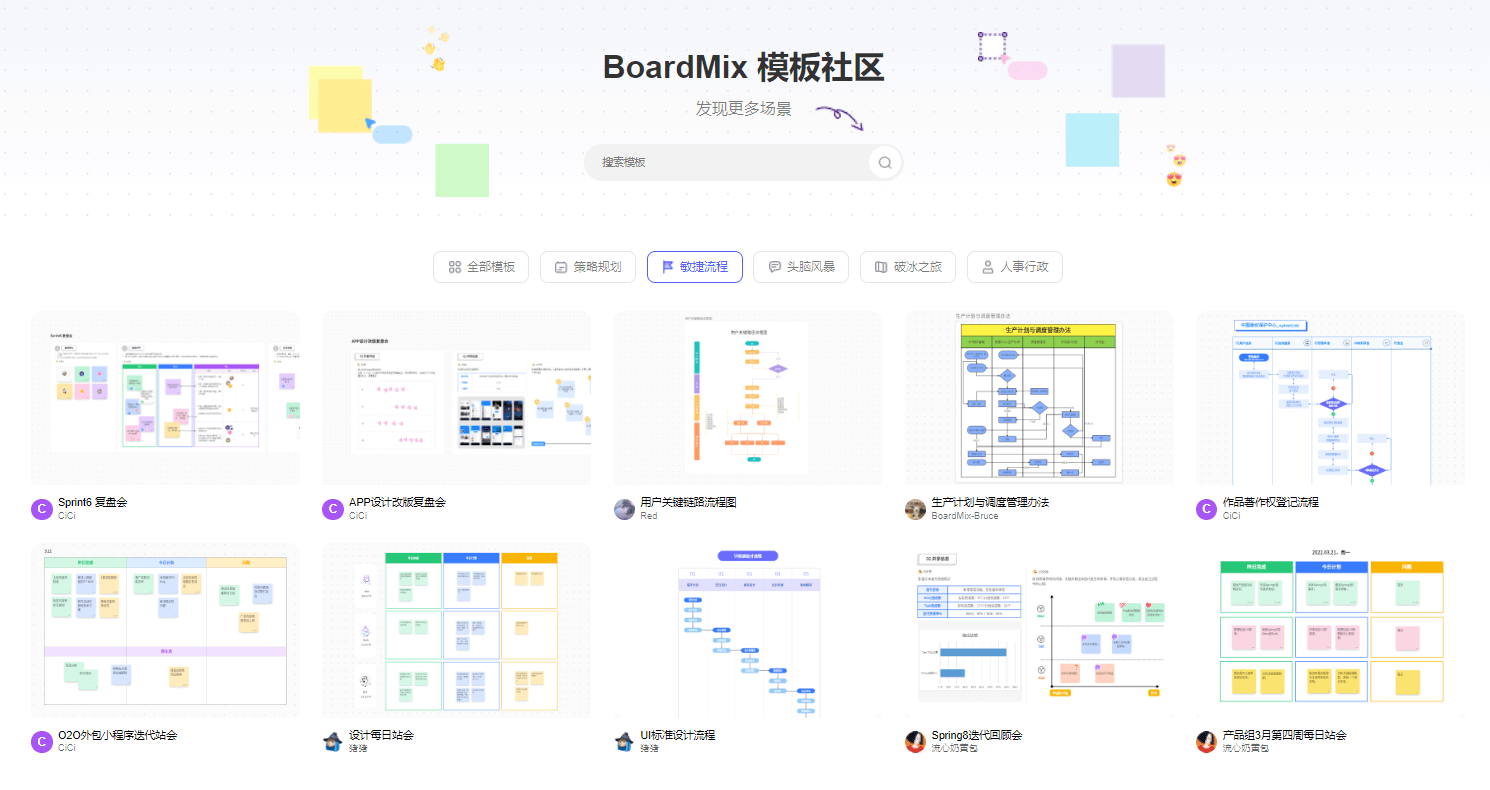This screenshot has width=1490, height=790.
Task: Open BoardMix-Bruce's avatar beside 生产计划与调度管理办法
Action: click(x=915, y=509)
